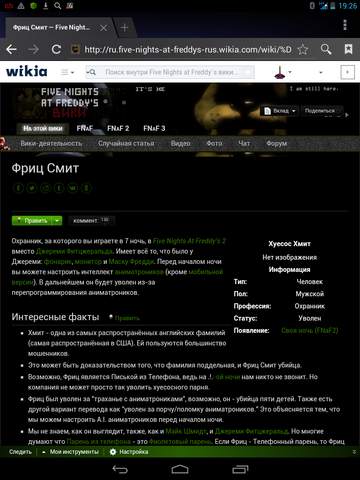
Task: Tap the Android back button
Action: 120,469
